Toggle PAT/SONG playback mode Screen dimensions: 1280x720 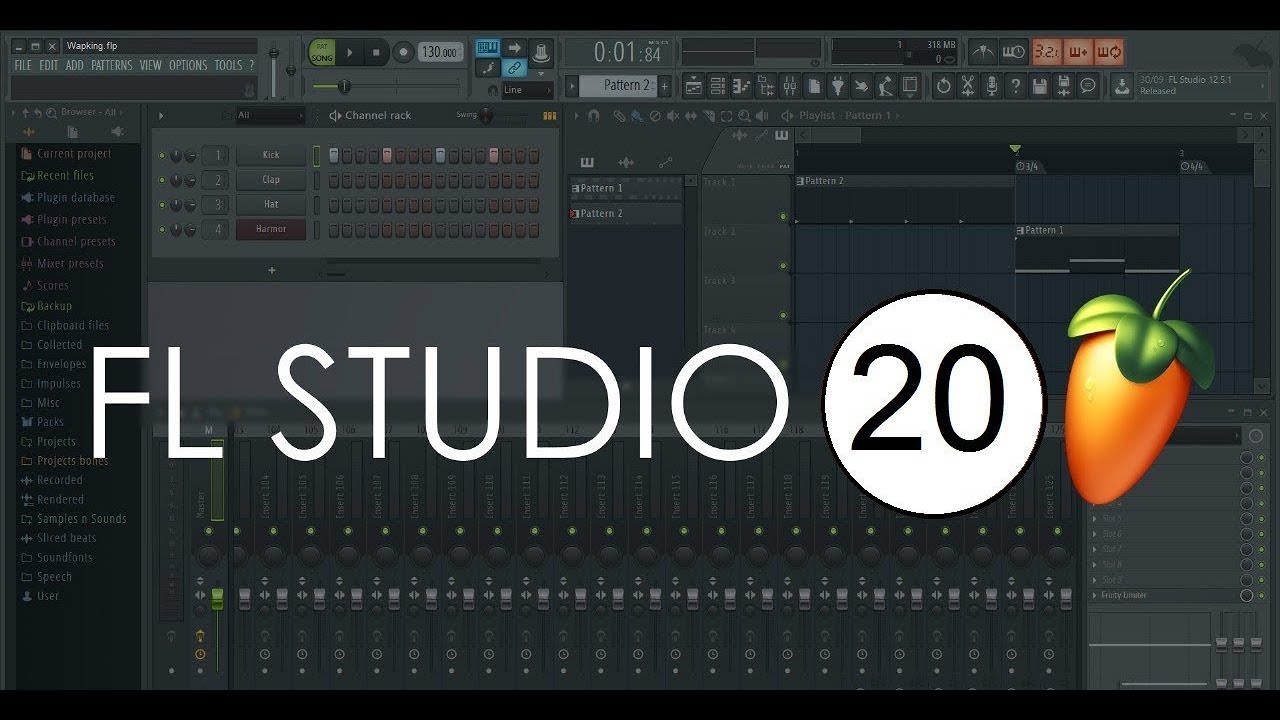click(x=321, y=52)
